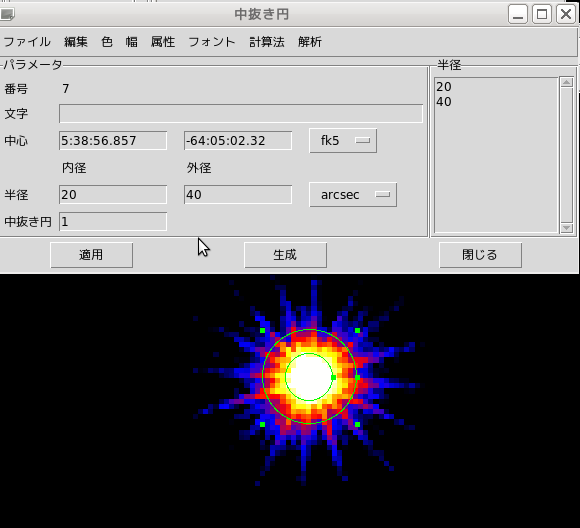Click the green handle on outer circle's right edge

pos(357,377)
